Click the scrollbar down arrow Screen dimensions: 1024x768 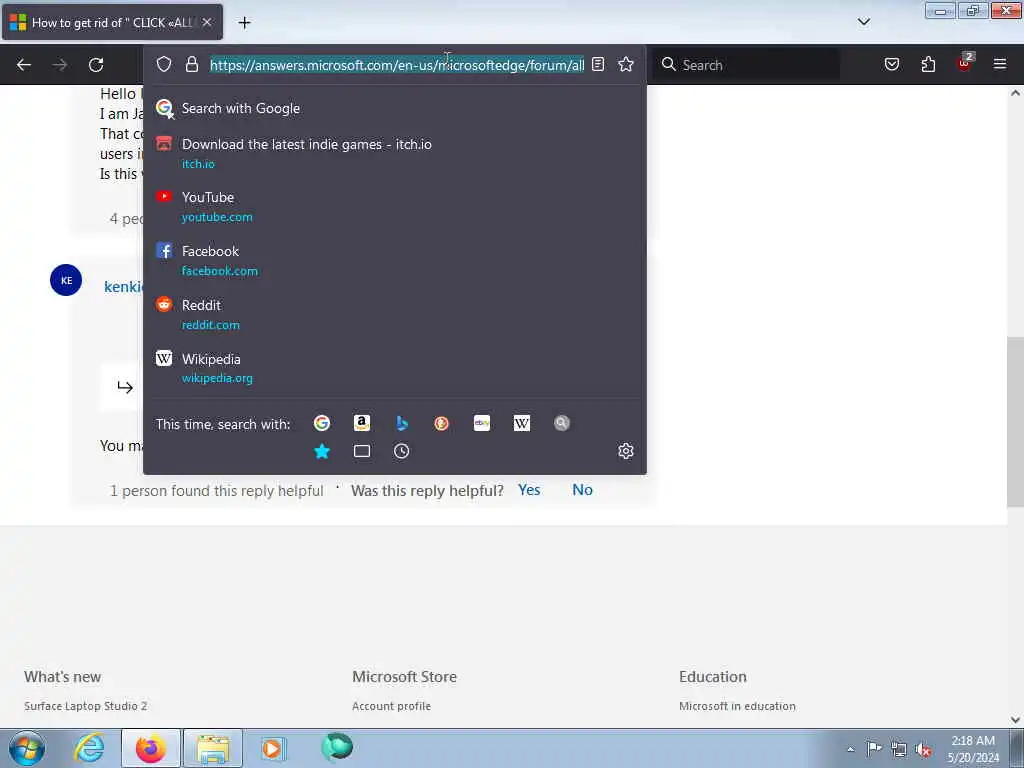tap(1015, 720)
